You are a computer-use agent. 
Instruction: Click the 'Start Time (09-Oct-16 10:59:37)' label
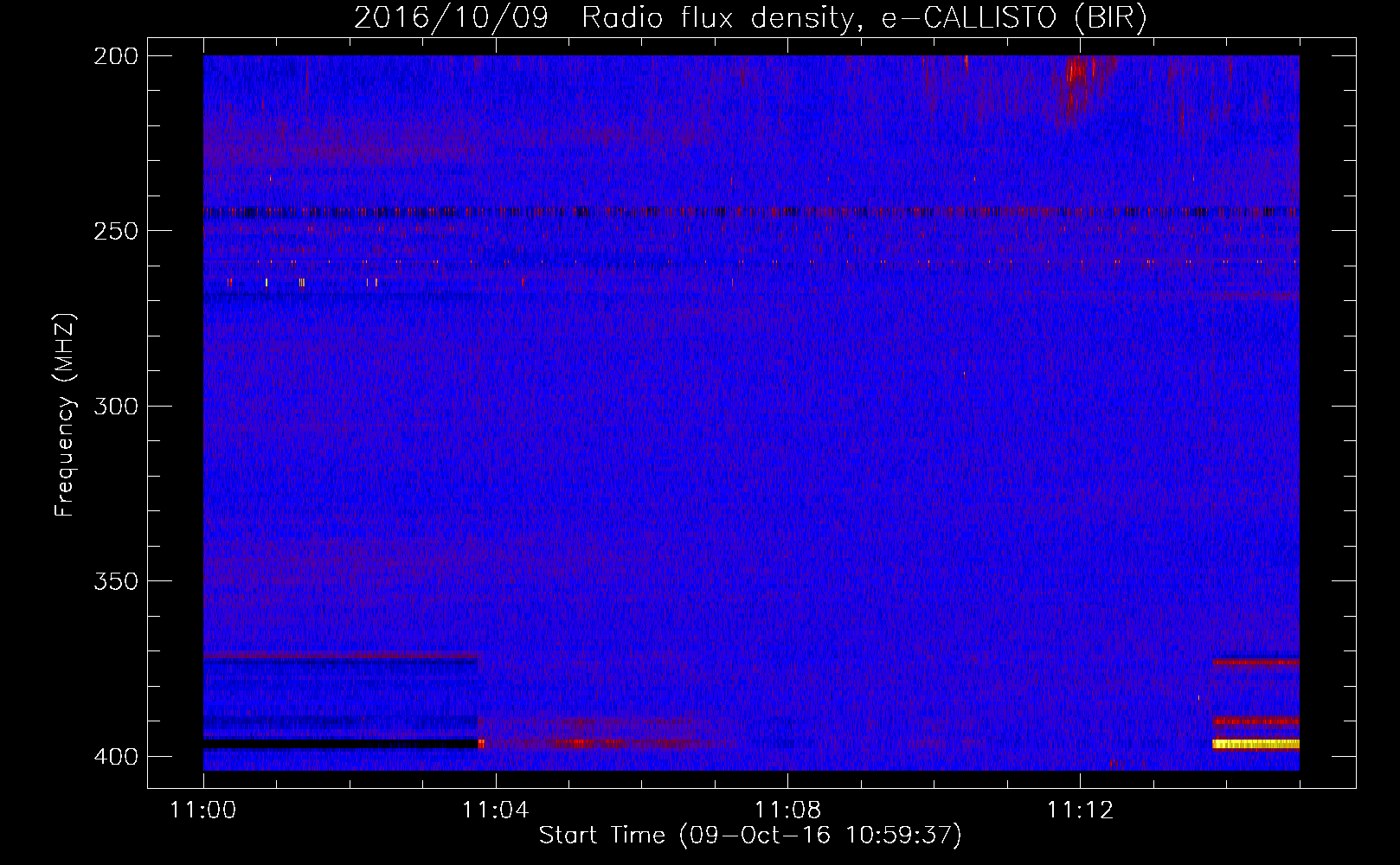pos(750,836)
